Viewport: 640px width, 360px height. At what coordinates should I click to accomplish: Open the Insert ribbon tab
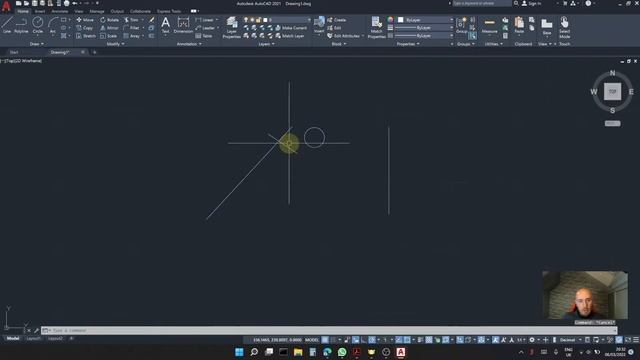tap(40, 11)
